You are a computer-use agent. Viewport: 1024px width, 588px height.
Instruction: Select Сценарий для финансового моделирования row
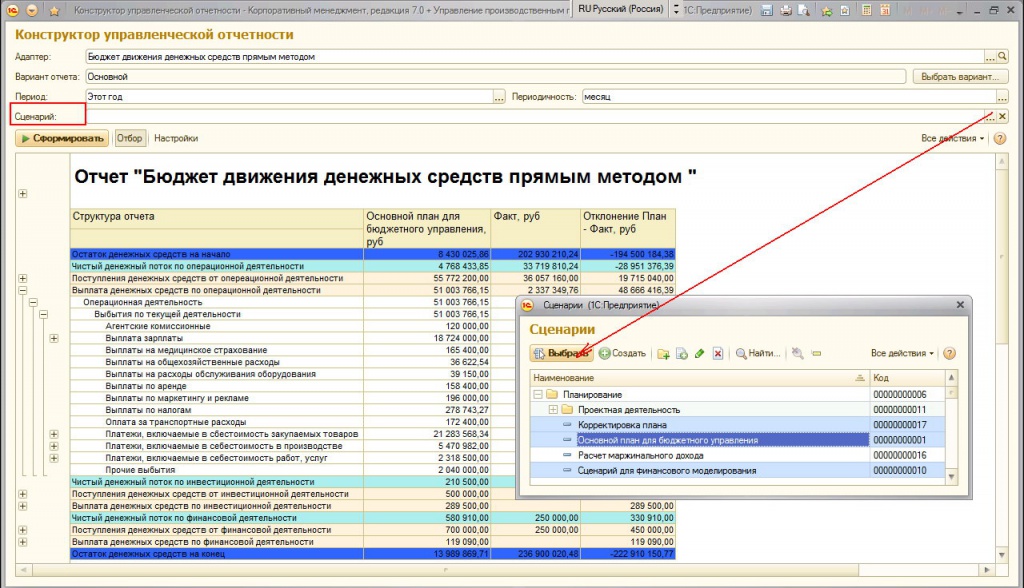tap(738, 470)
